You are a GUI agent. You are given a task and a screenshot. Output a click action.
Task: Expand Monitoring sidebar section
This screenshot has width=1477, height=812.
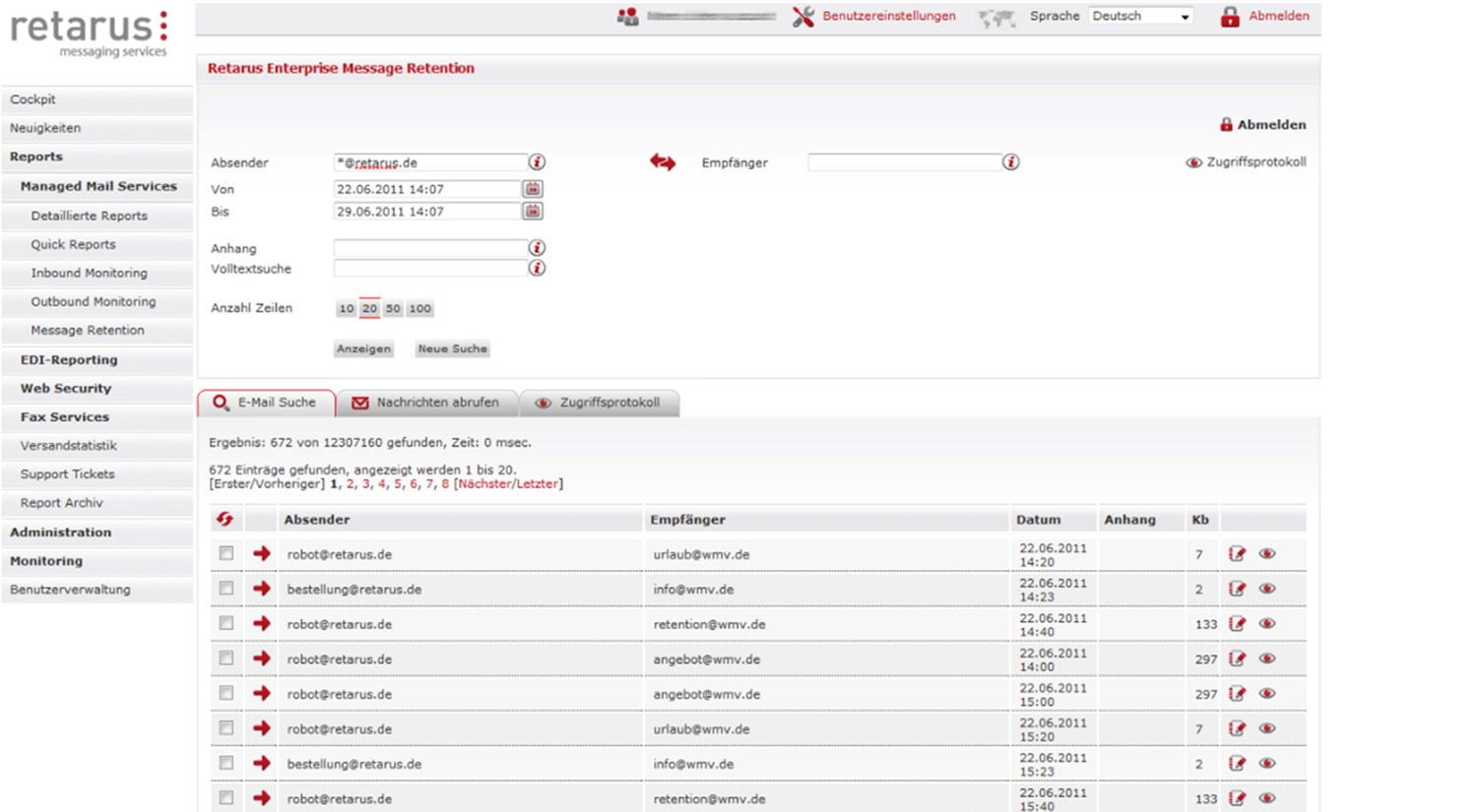pyautogui.click(x=46, y=561)
